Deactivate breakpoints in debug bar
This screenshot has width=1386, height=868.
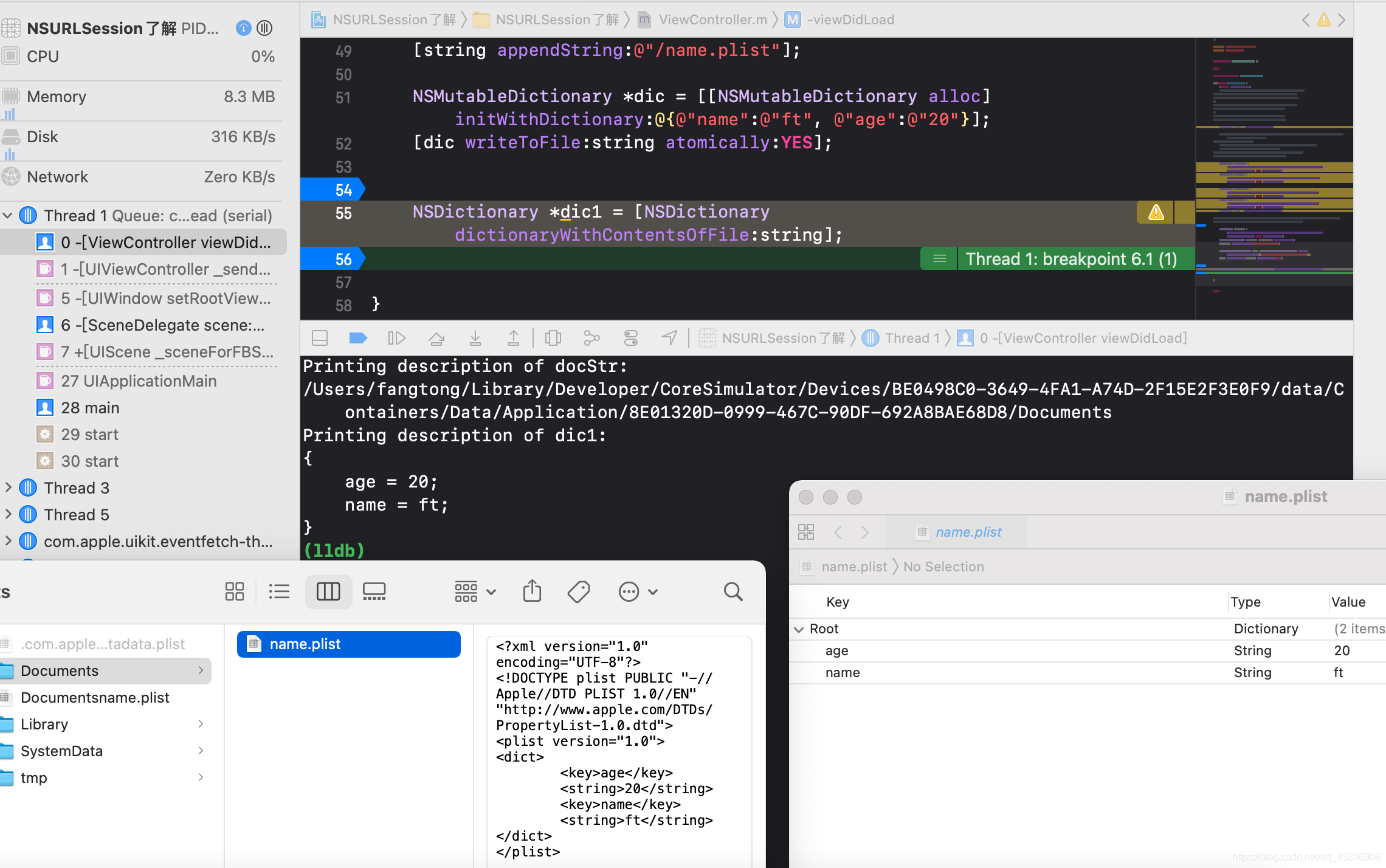click(x=358, y=338)
